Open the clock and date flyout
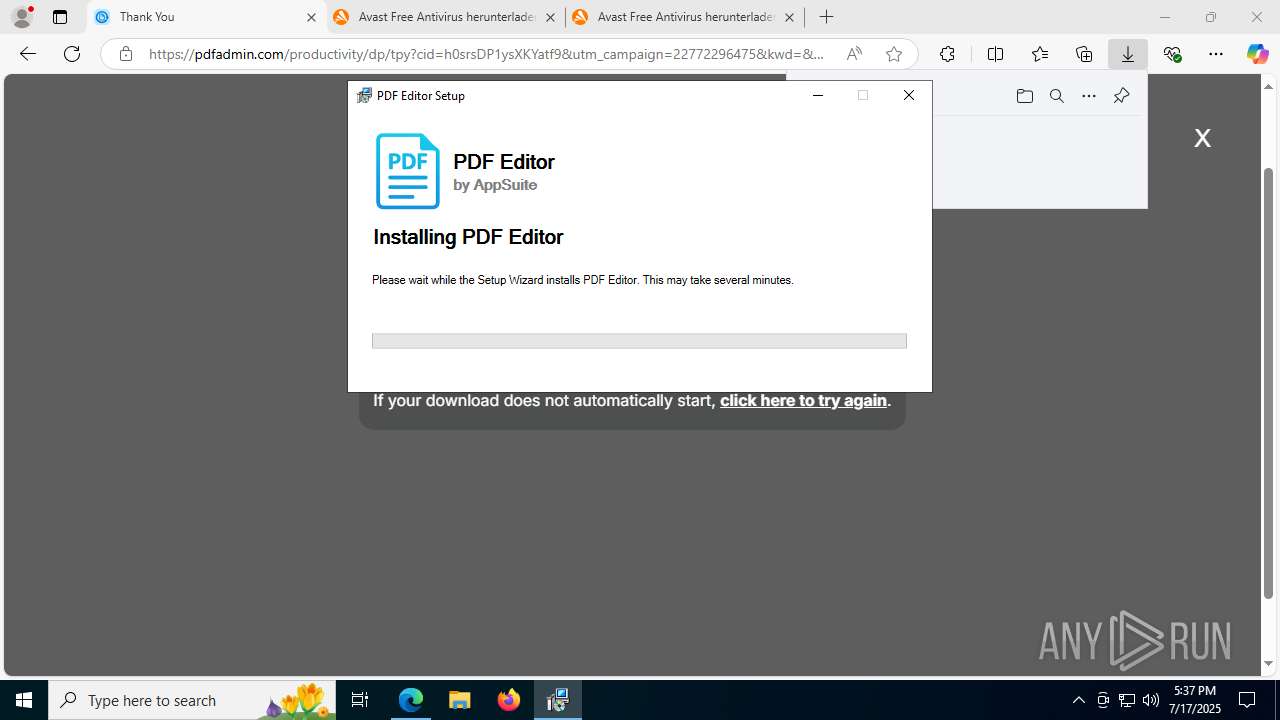 tap(1196, 700)
